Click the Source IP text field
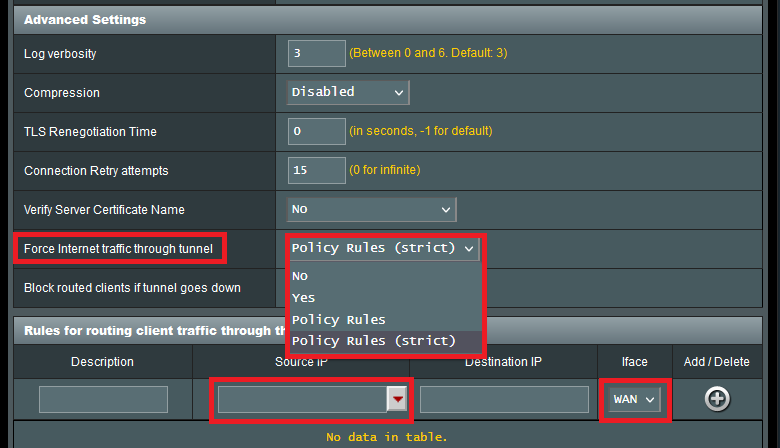Screen dimensions: 780x448 303,400
